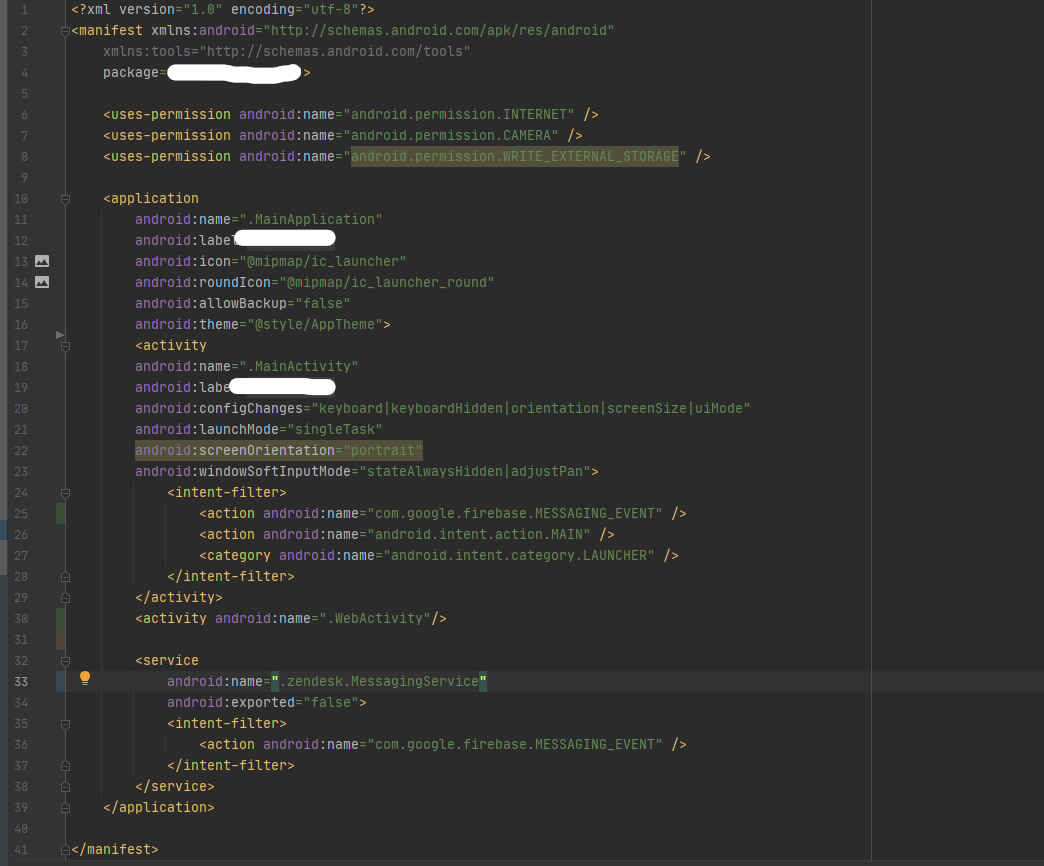Click the WRITE_EXTERNAL_STORAGE permission value
This screenshot has width=1044, height=866.
[514, 156]
